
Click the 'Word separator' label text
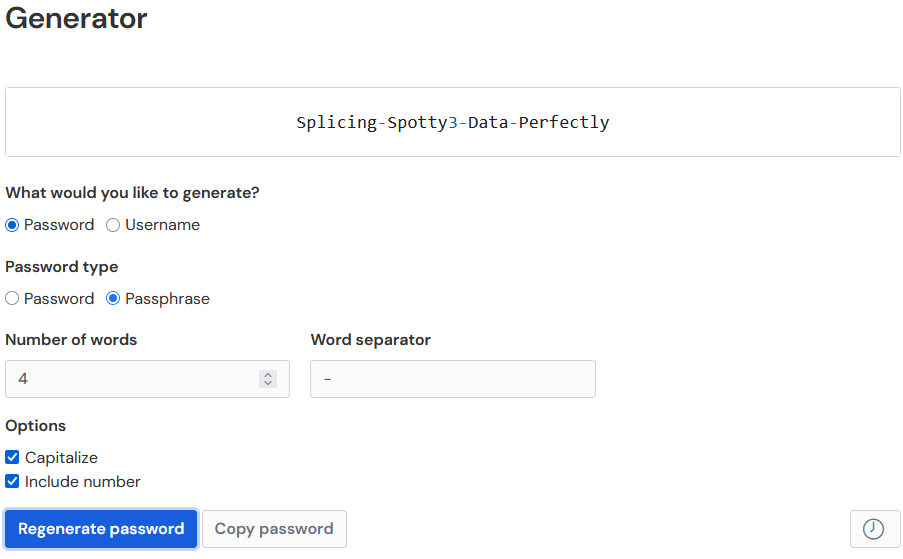[370, 340]
